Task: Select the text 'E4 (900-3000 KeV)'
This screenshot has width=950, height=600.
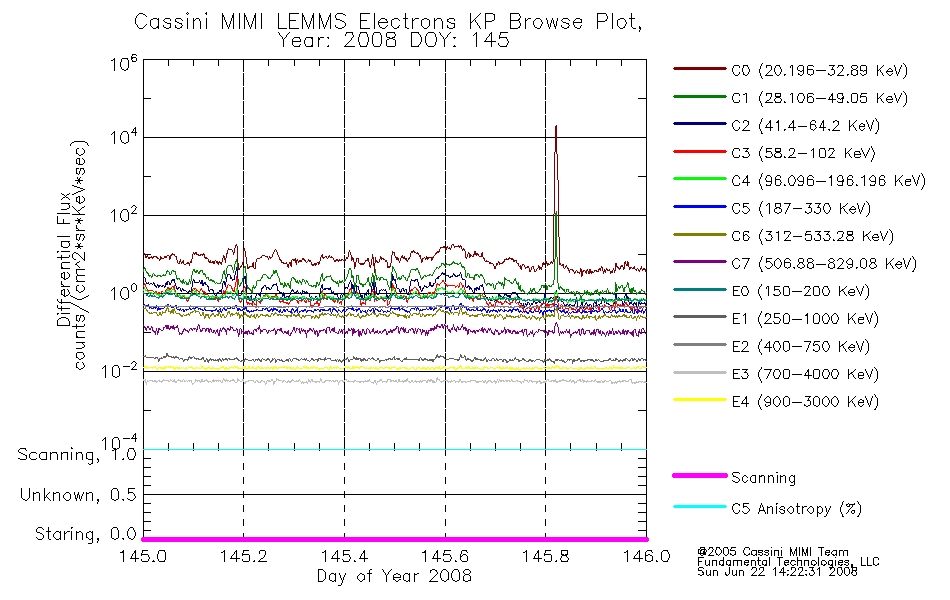Action: pos(805,402)
